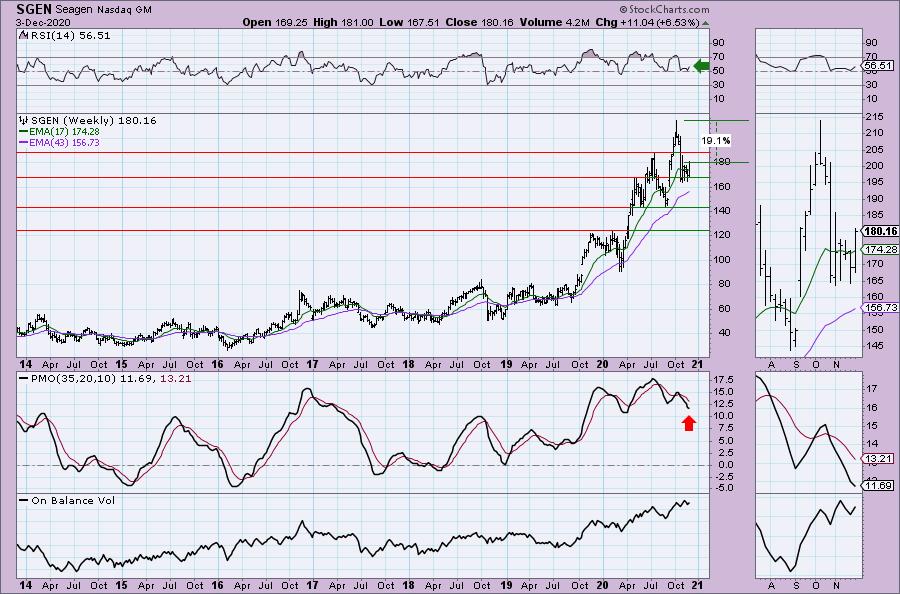Image resolution: width=900 pixels, height=594 pixels.
Task: Select the 3-Dec-2020 date label
Action: click(x=43, y=23)
